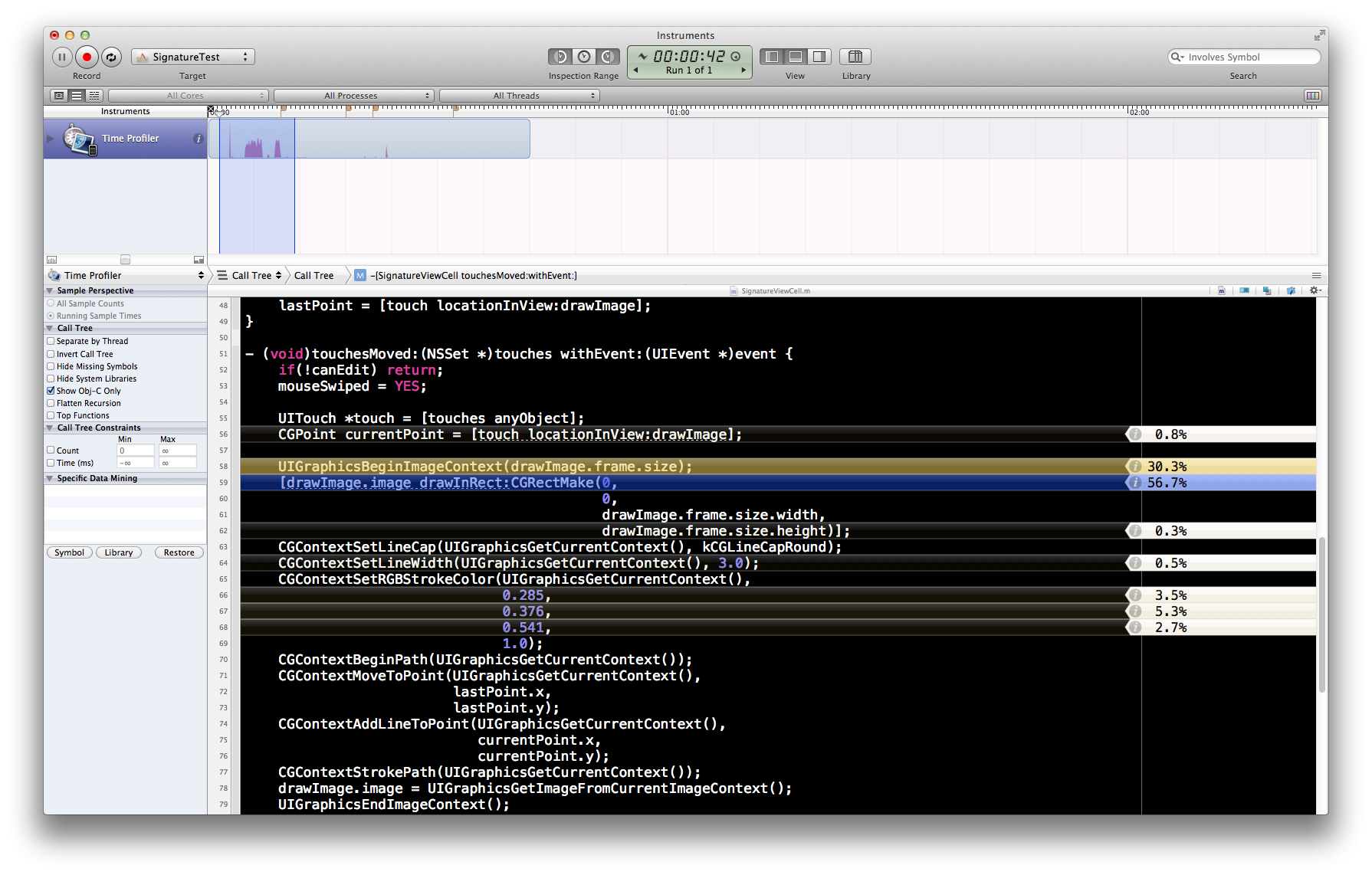Click the search magnifier icon

pyautogui.click(x=1177, y=57)
